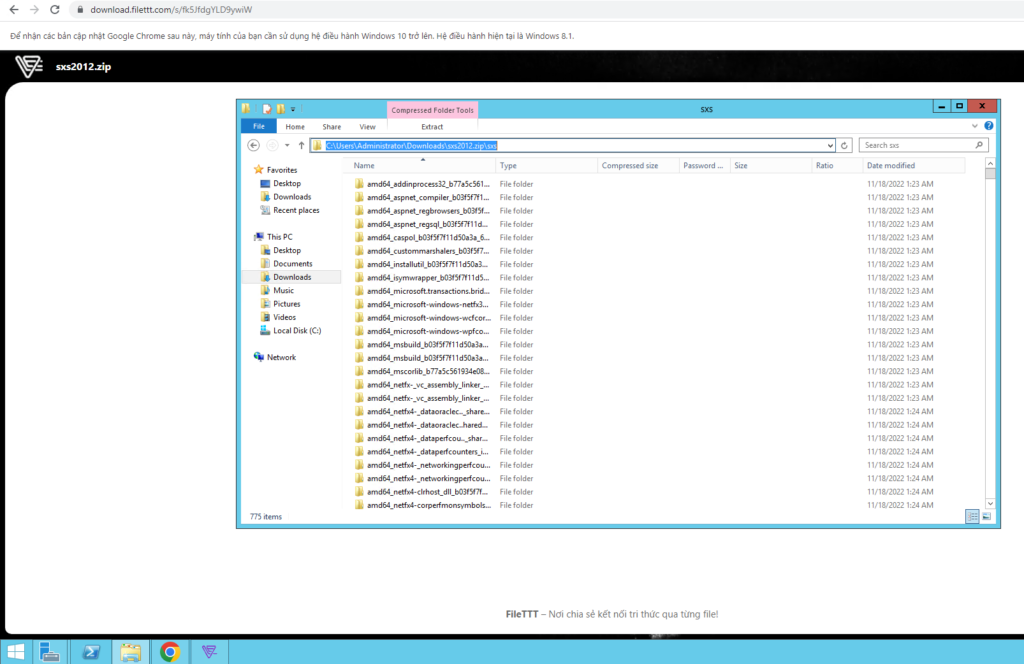Open the address bar history dropdown
Screen dimensions: 1024x664
pos(829,146)
